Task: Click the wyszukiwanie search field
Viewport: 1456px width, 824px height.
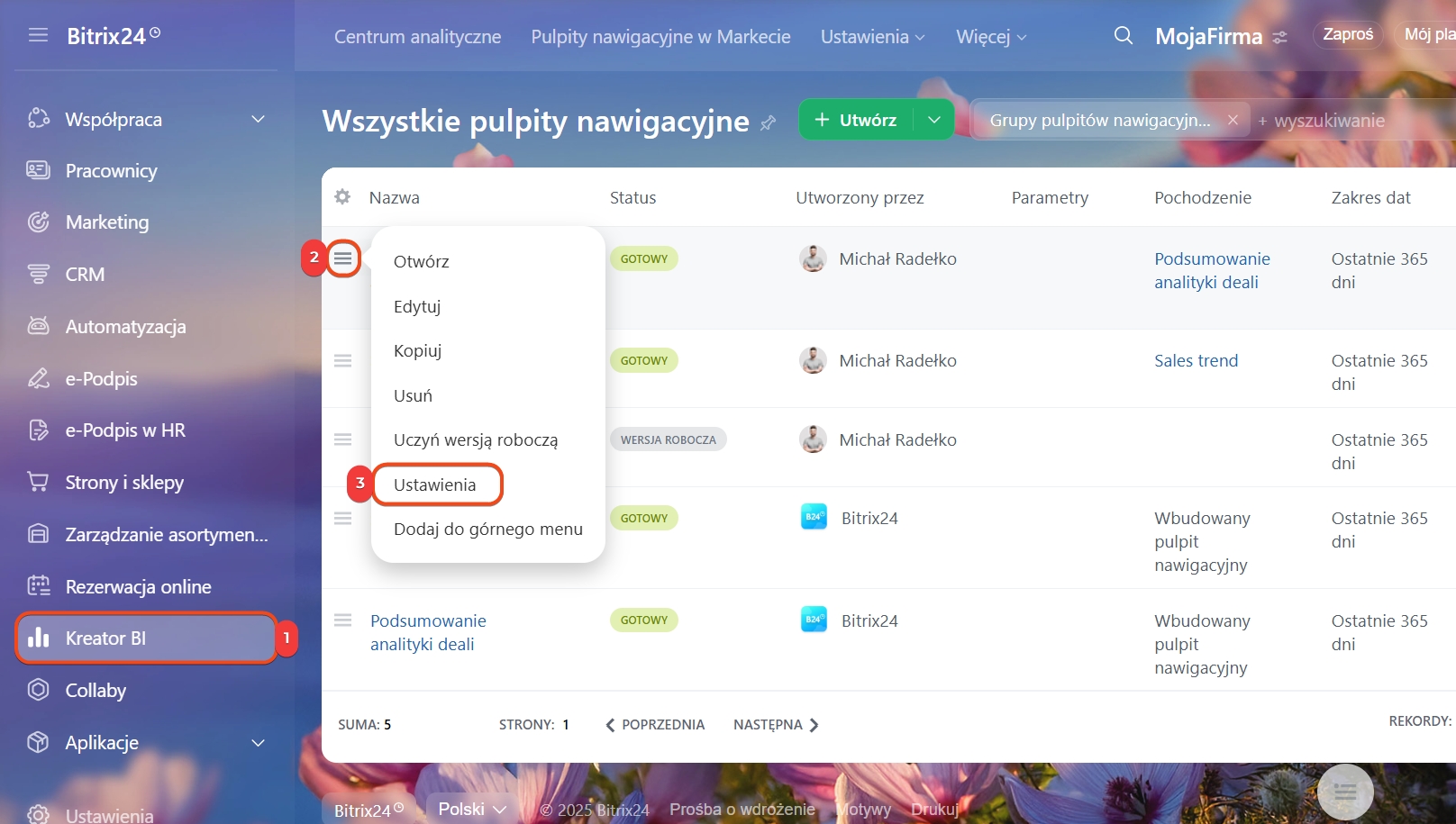Action: tap(1329, 121)
